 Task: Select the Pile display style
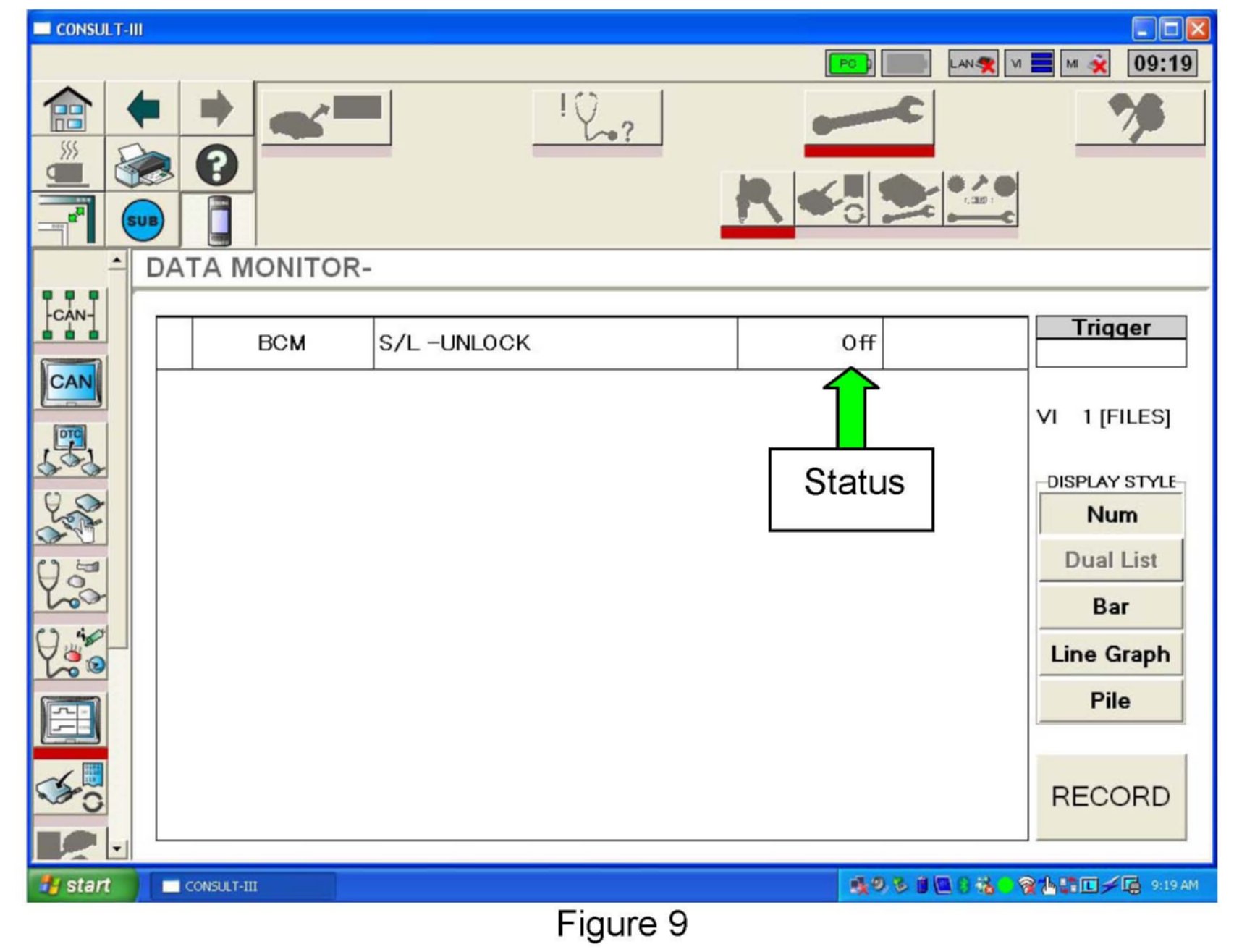point(1111,700)
